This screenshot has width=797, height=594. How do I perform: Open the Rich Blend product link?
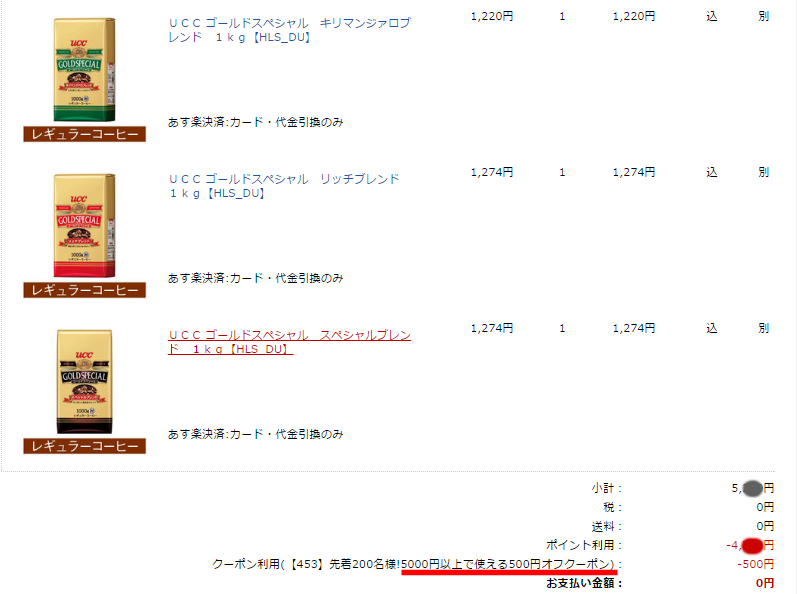[284, 186]
